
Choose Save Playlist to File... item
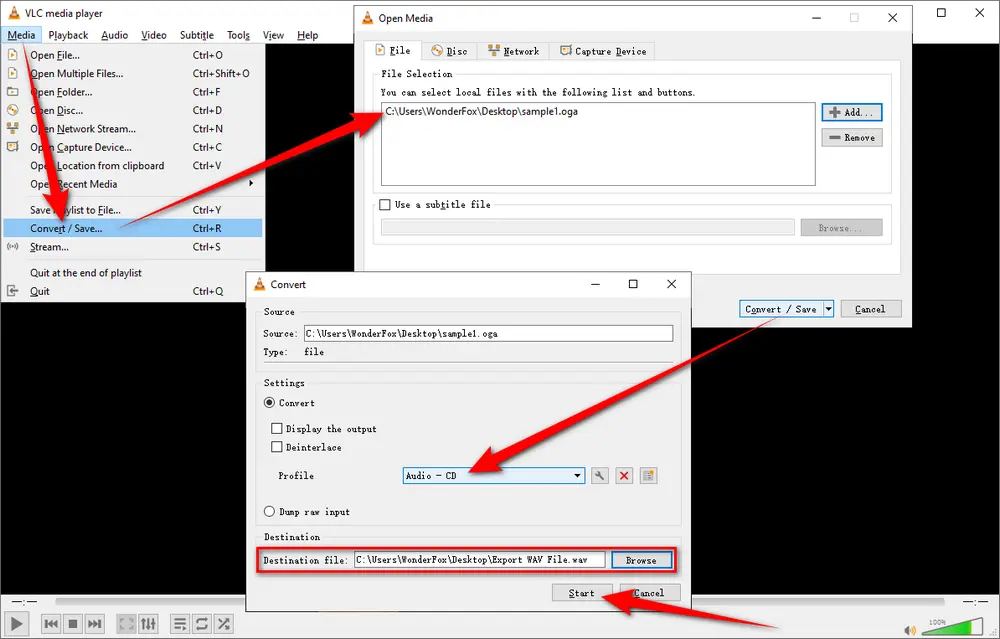[x=133, y=210]
